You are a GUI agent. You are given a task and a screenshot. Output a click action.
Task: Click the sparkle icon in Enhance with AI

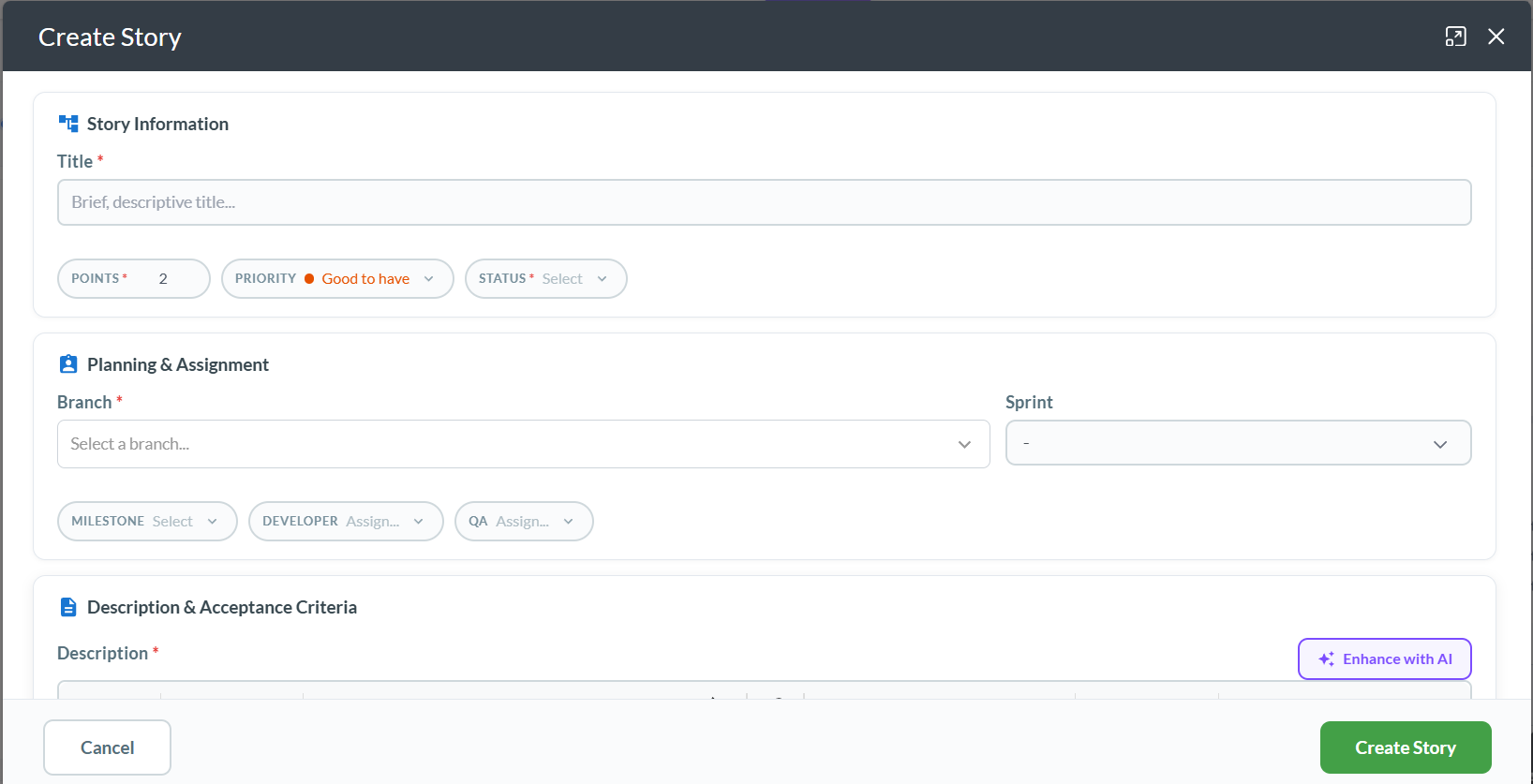[1326, 659]
